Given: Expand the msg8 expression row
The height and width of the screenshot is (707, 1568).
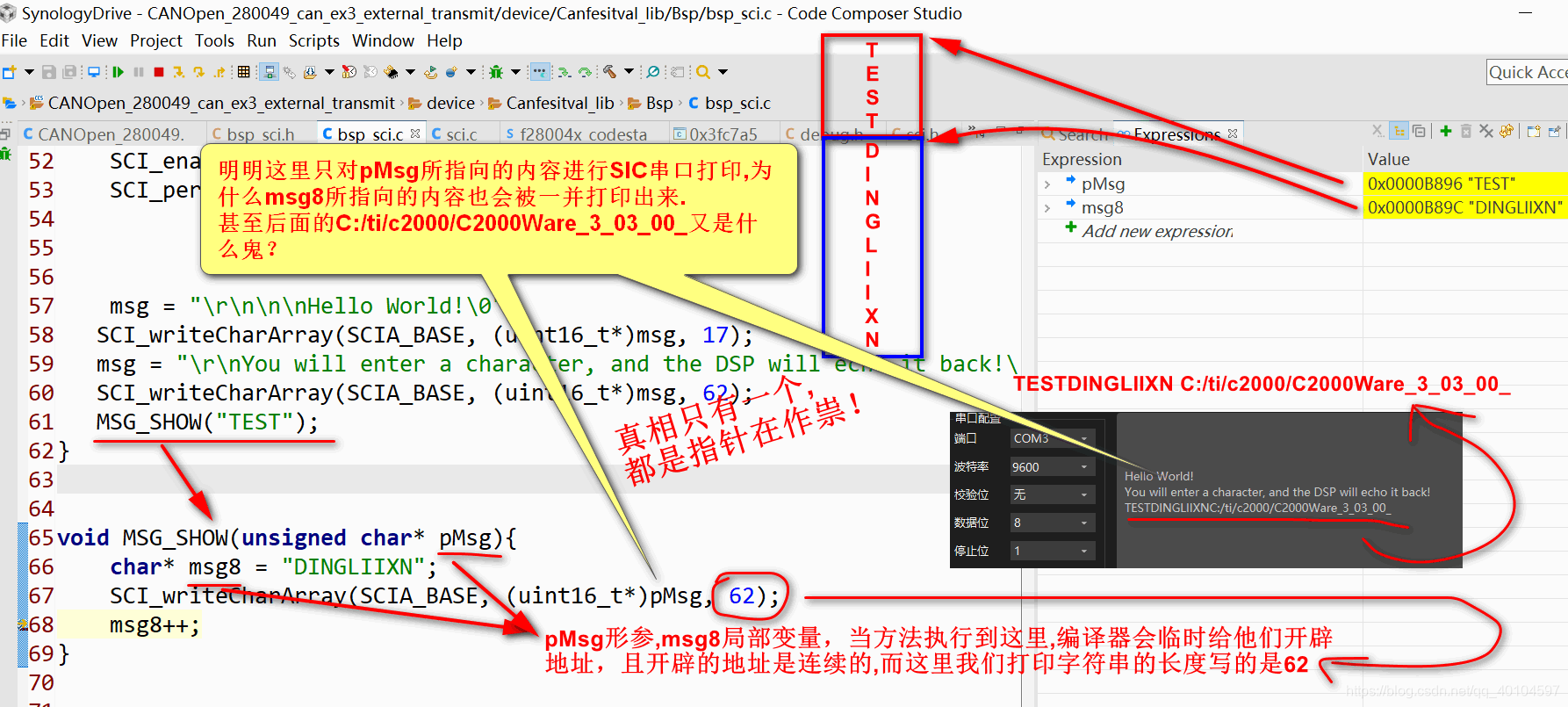Looking at the screenshot, I should click(x=1047, y=208).
